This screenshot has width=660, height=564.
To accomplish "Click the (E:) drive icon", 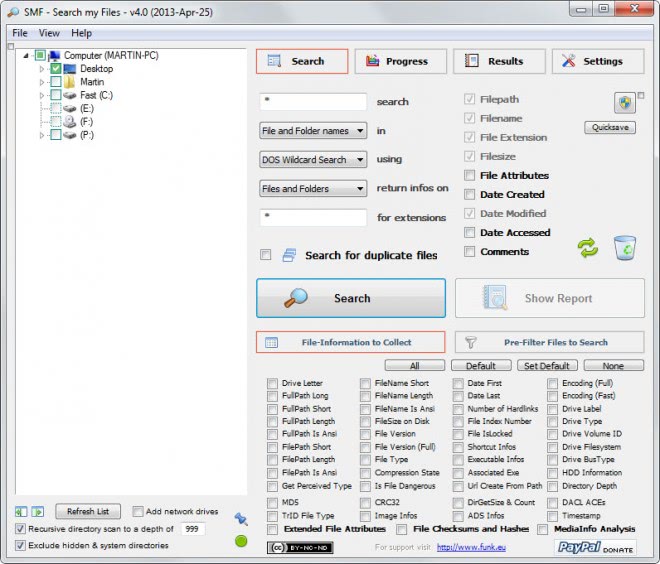I will (x=69, y=109).
